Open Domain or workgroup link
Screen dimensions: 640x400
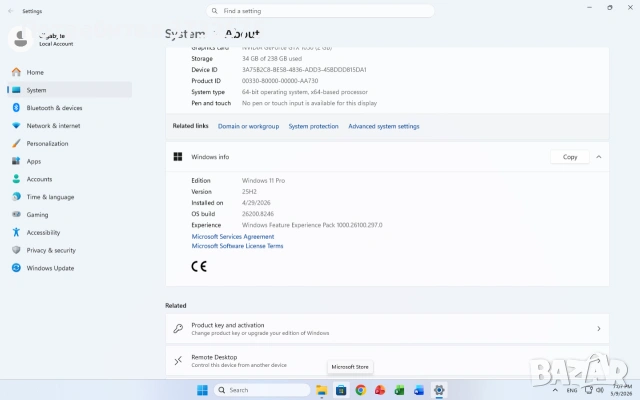click(248, 126)
